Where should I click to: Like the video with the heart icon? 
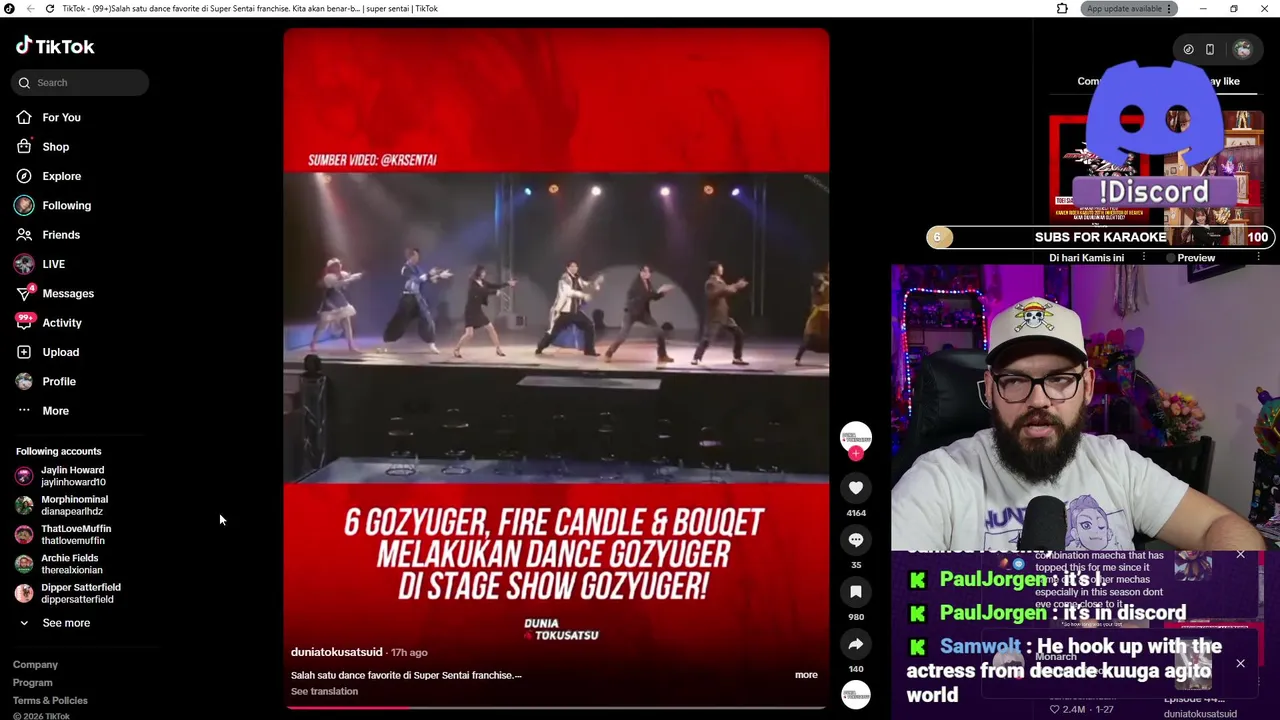click(855, 488)
